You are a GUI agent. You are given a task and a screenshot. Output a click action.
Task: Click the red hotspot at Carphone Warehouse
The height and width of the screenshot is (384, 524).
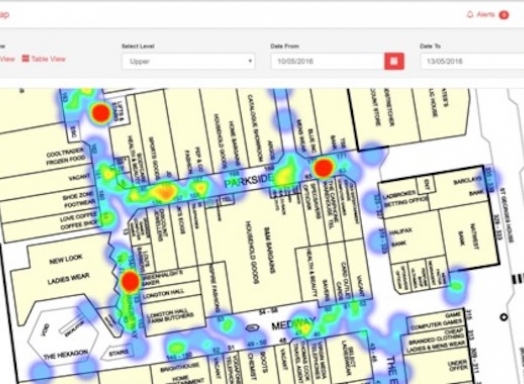[323, 167]
